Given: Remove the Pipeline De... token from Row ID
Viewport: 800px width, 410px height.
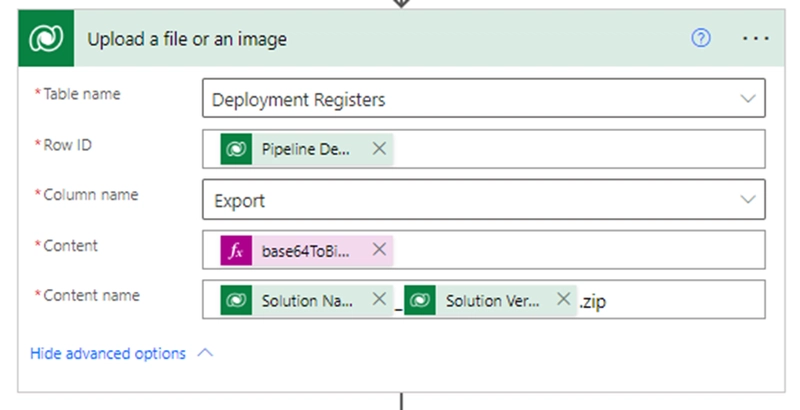Looking at the screenshot, I should point(379,149).
